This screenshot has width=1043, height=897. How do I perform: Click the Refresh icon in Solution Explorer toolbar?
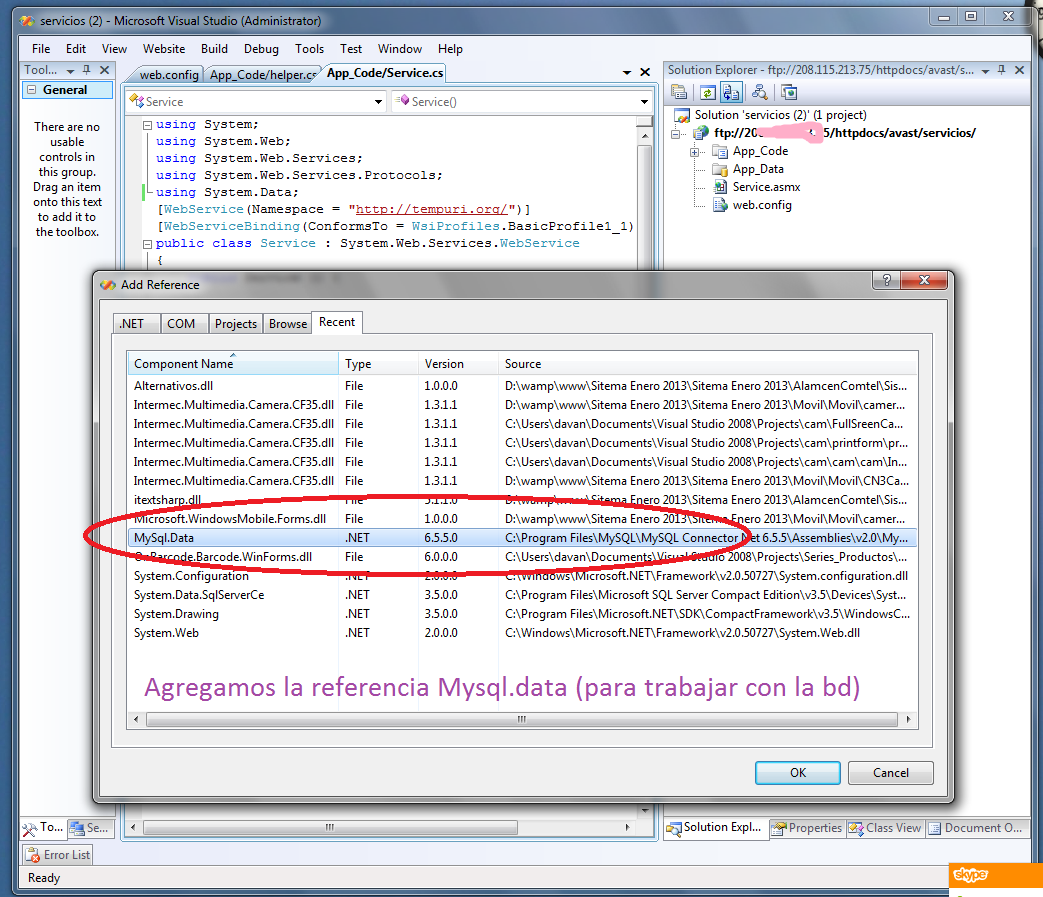point(709,91)
